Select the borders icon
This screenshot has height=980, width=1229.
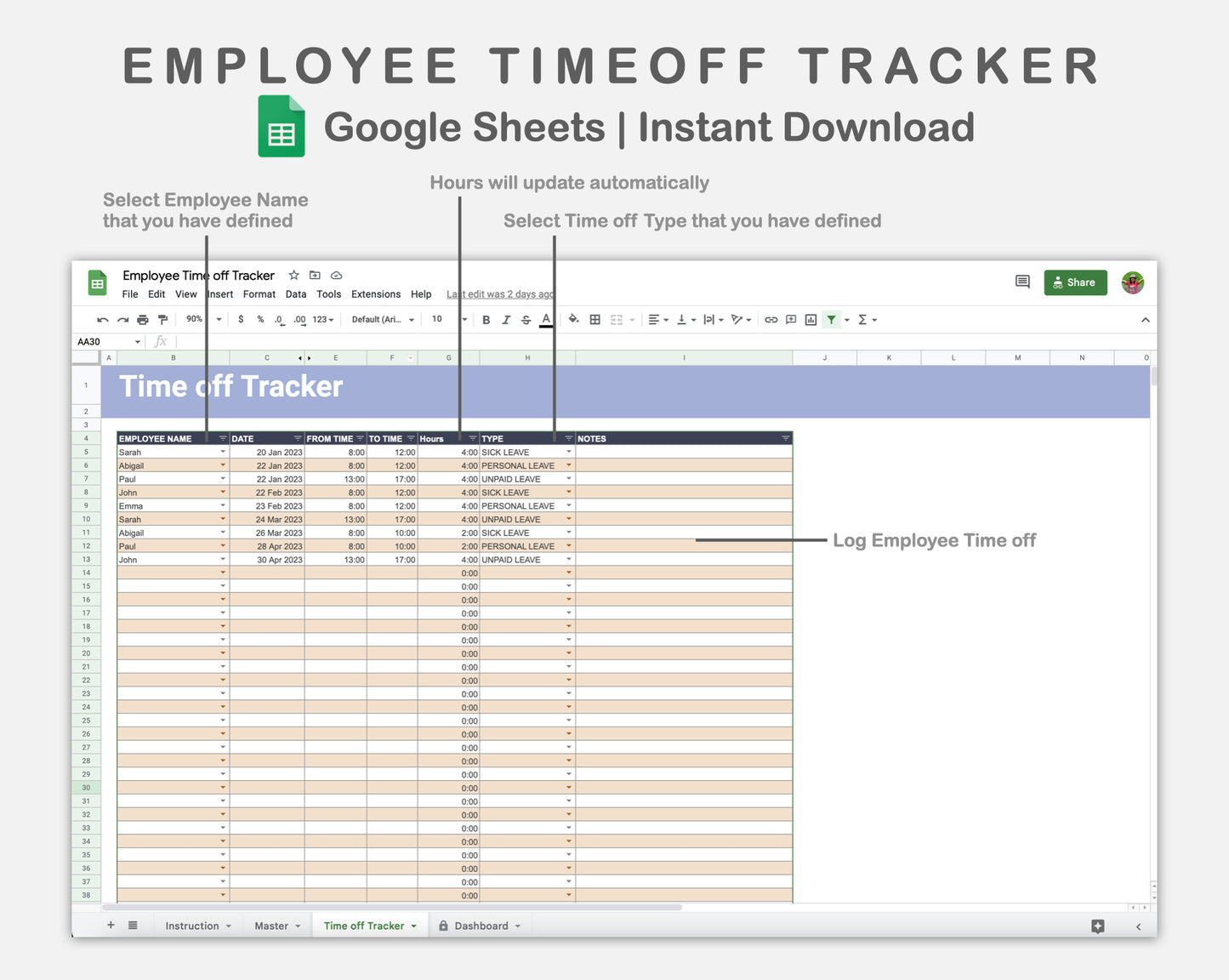(595, 319)
